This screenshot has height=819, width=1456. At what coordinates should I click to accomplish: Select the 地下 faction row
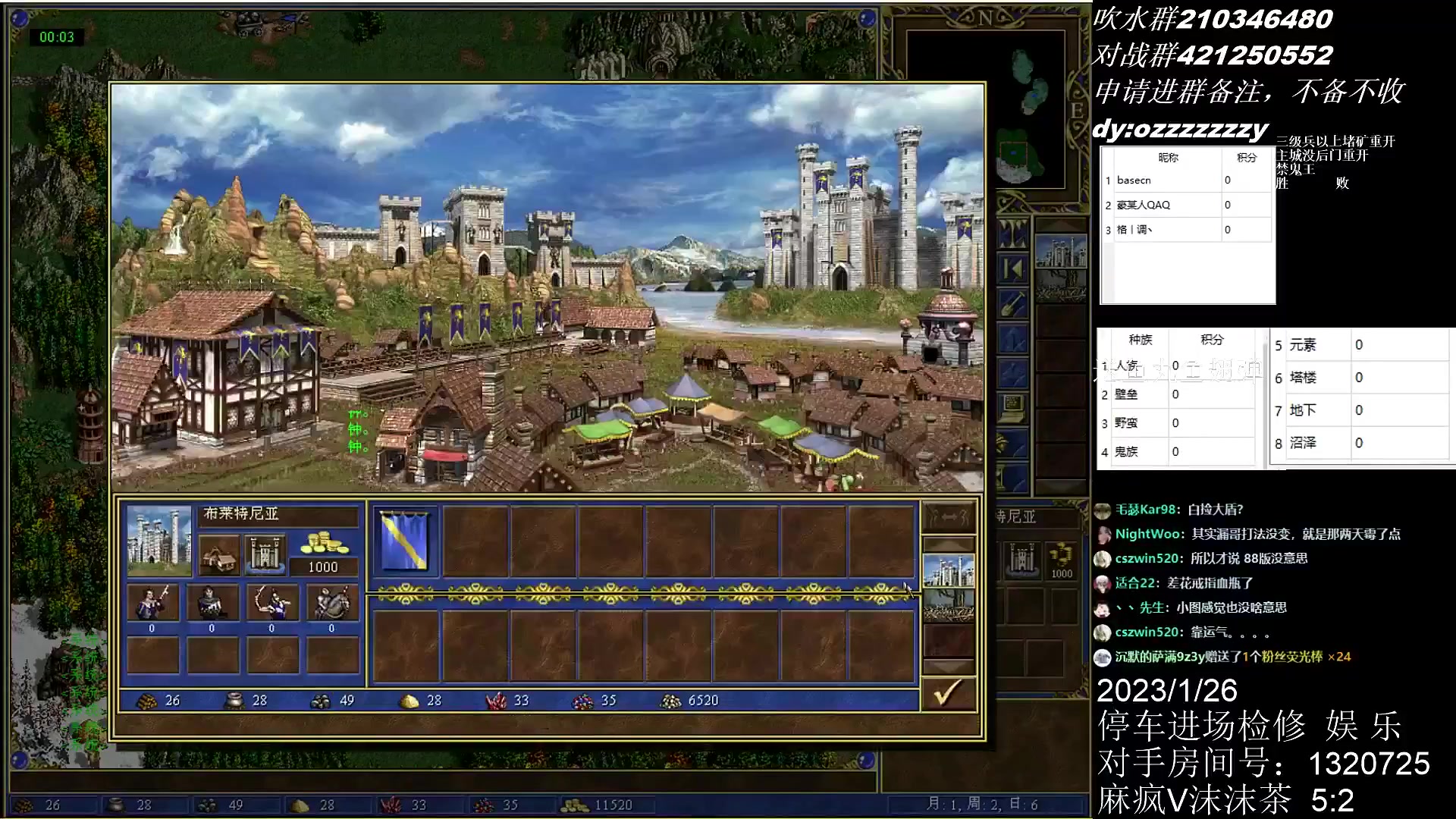(x=1360, y=410)
